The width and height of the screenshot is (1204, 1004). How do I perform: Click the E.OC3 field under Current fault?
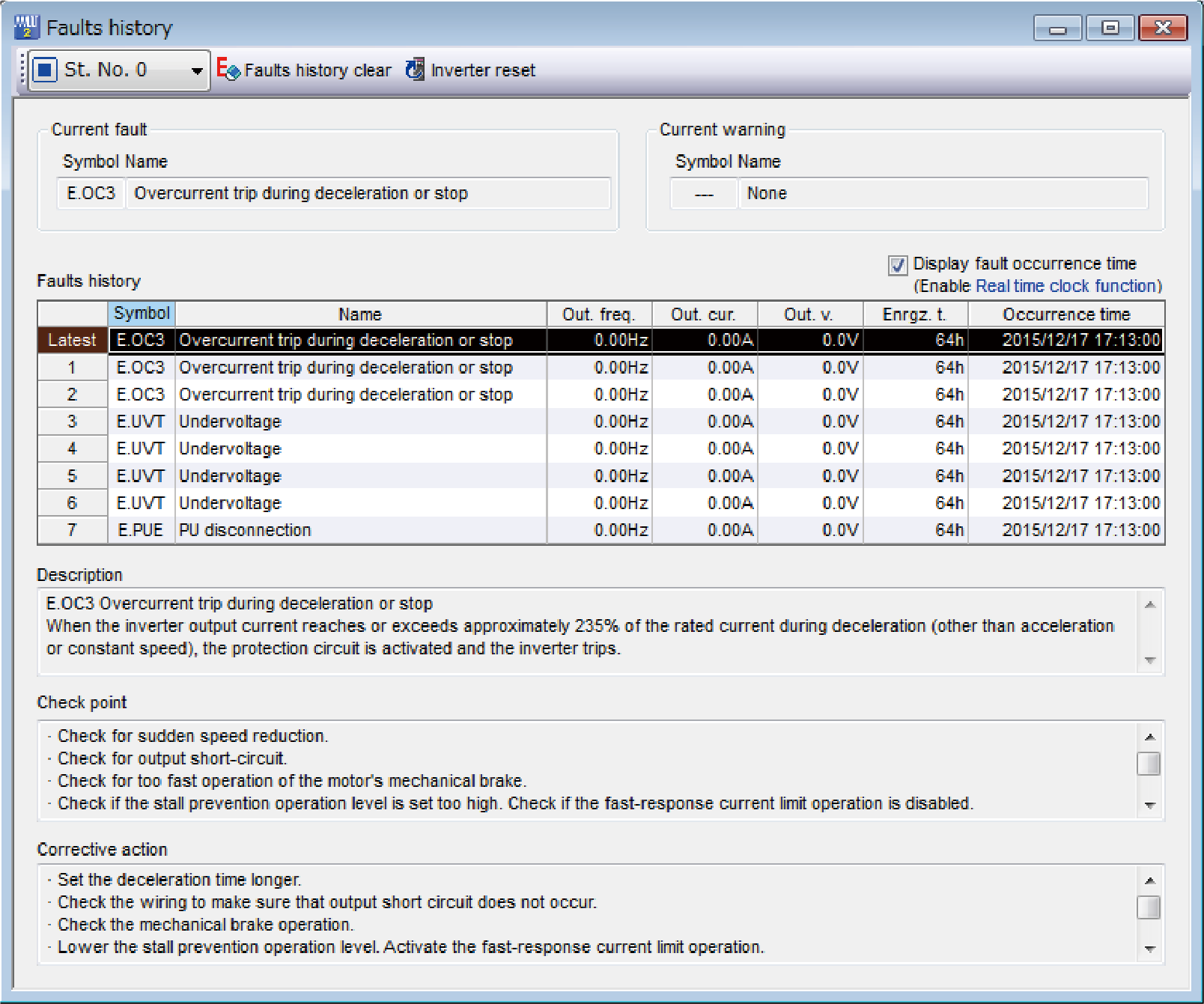click(90, 193)
